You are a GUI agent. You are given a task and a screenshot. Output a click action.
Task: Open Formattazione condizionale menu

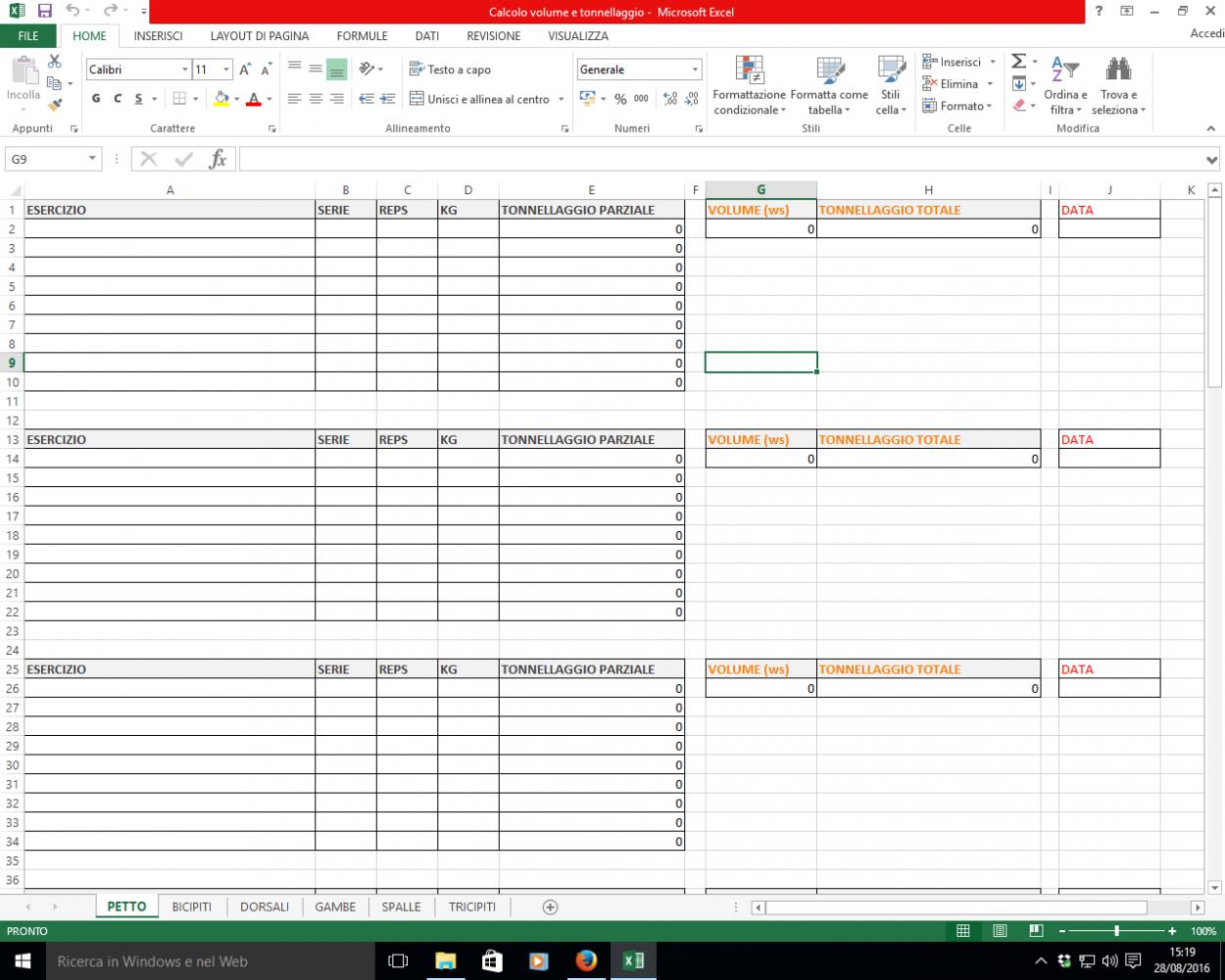750,86
